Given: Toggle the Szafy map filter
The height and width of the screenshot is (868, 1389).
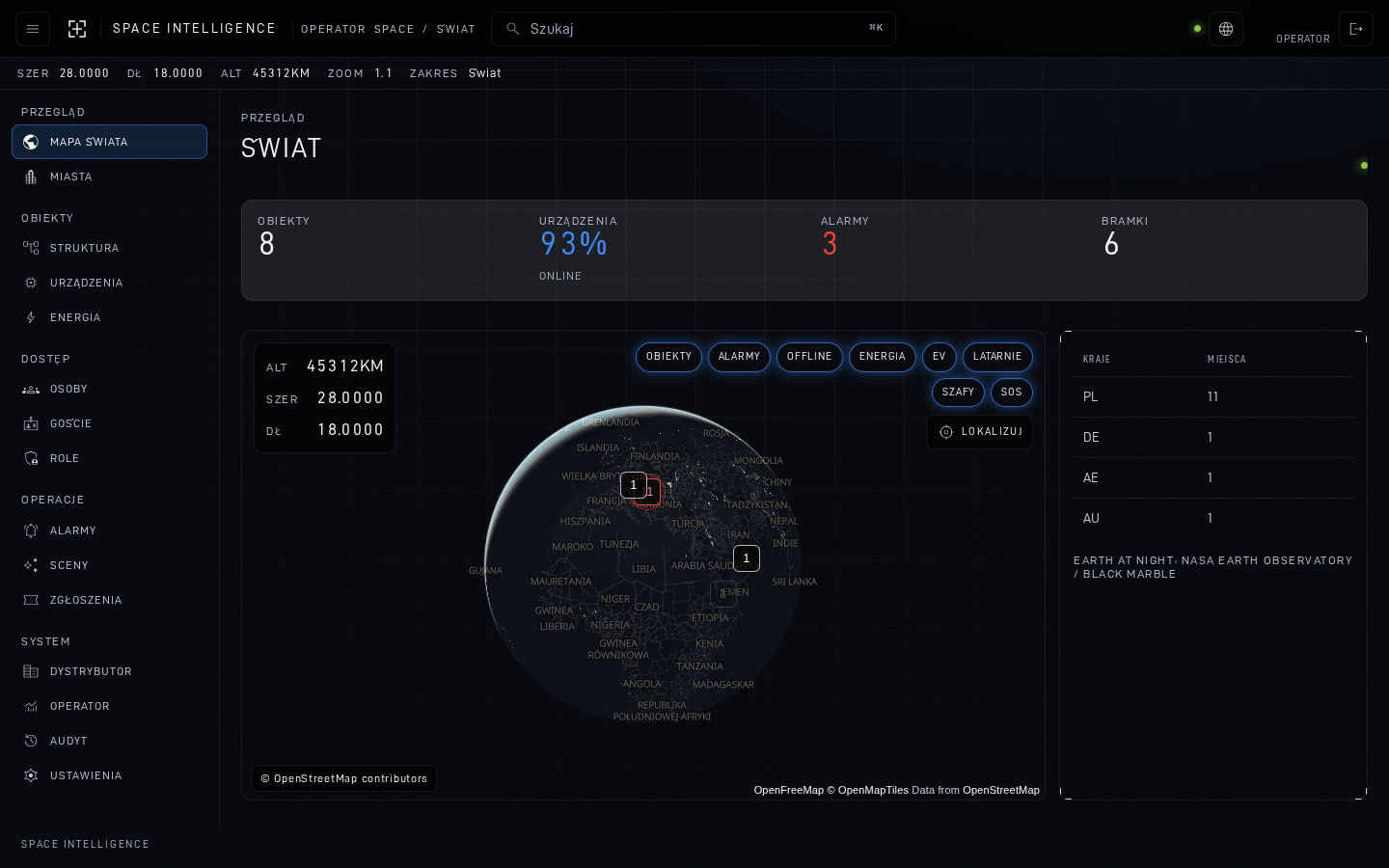Looking at the screenshot, I should [x=958, y=393].
